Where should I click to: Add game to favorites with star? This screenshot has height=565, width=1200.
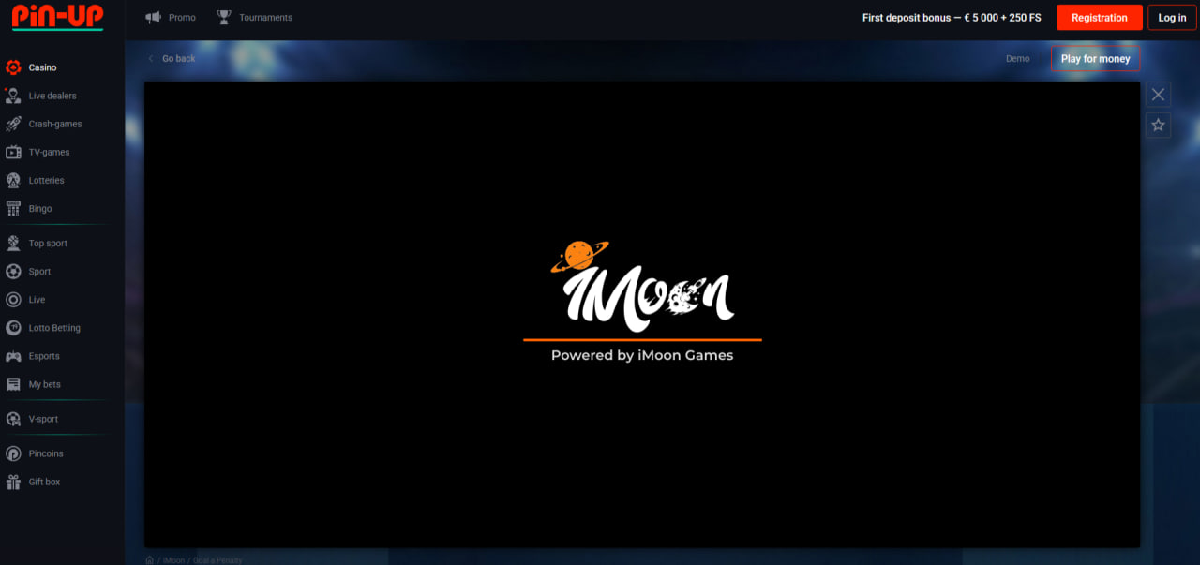(x=1158, y=125)
